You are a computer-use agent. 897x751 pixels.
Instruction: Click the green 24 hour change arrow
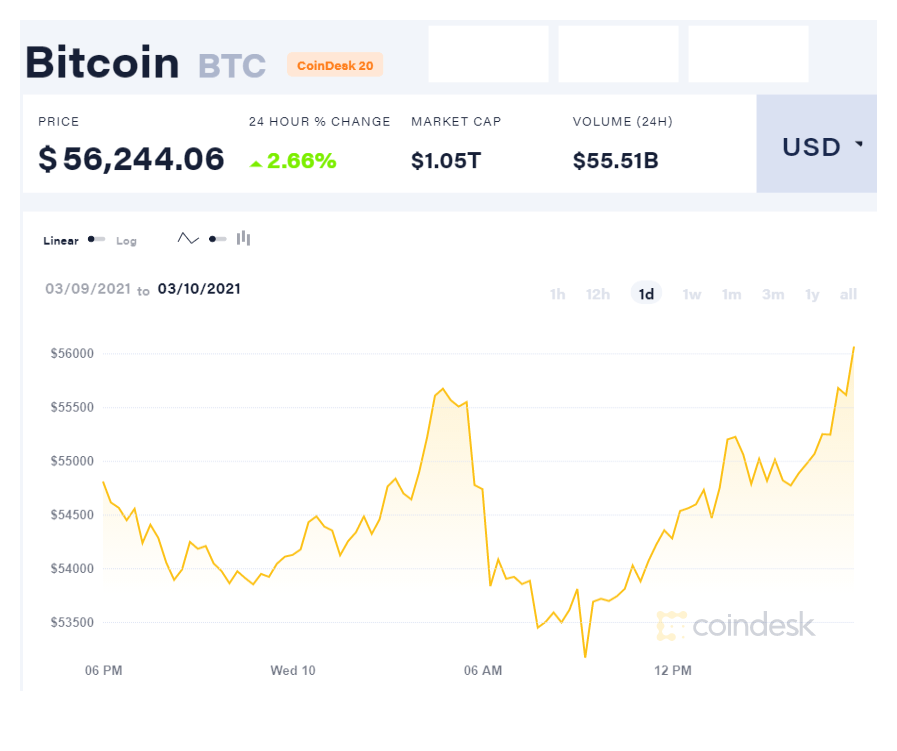pos(256,164)
